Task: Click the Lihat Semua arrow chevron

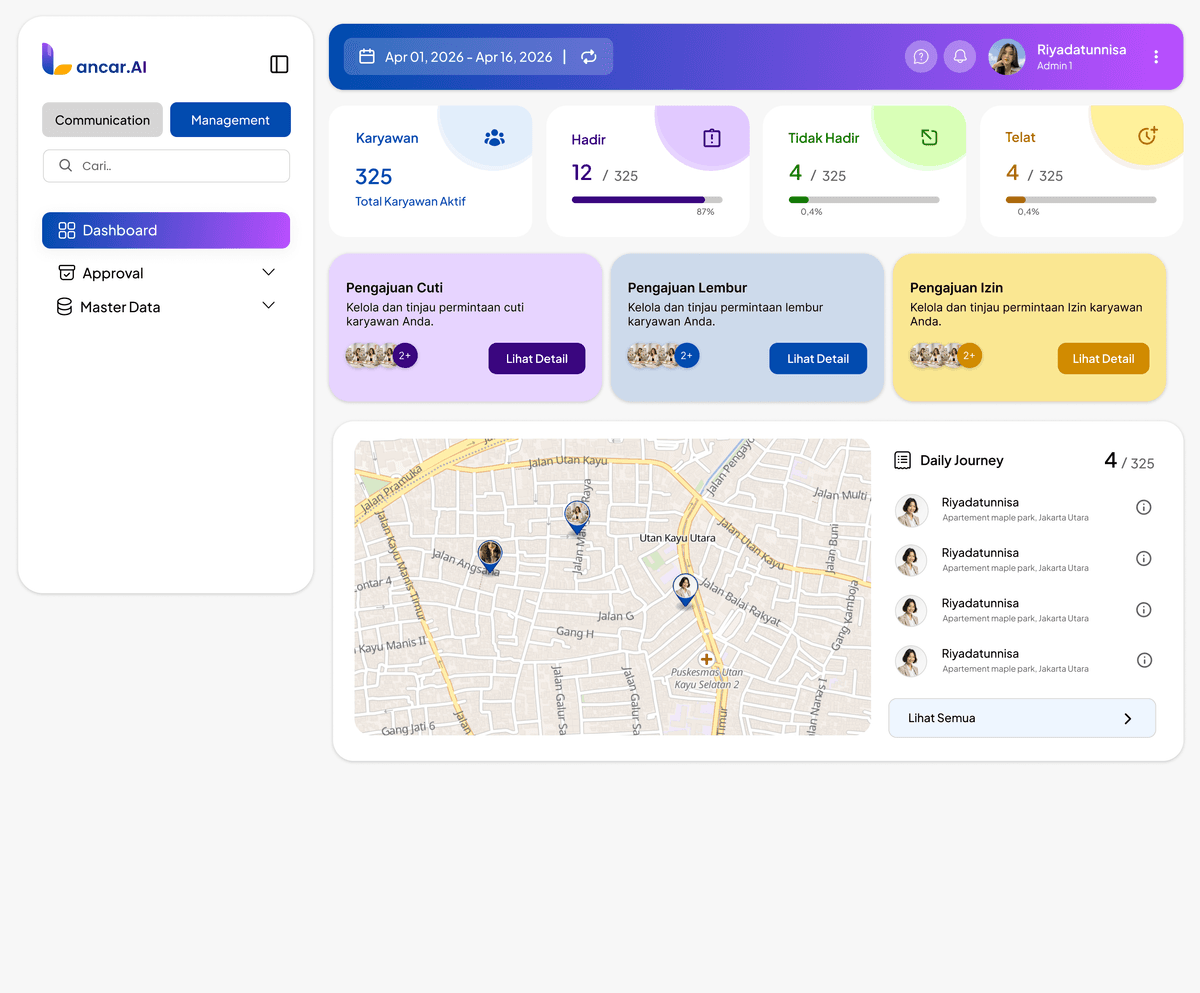Action: [x=1128, y=718]
